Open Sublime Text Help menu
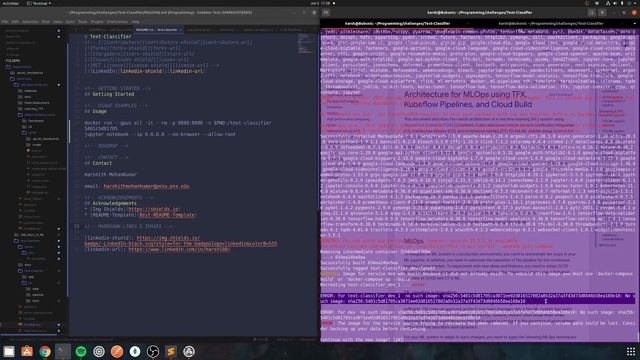 (x=136, y=22)
